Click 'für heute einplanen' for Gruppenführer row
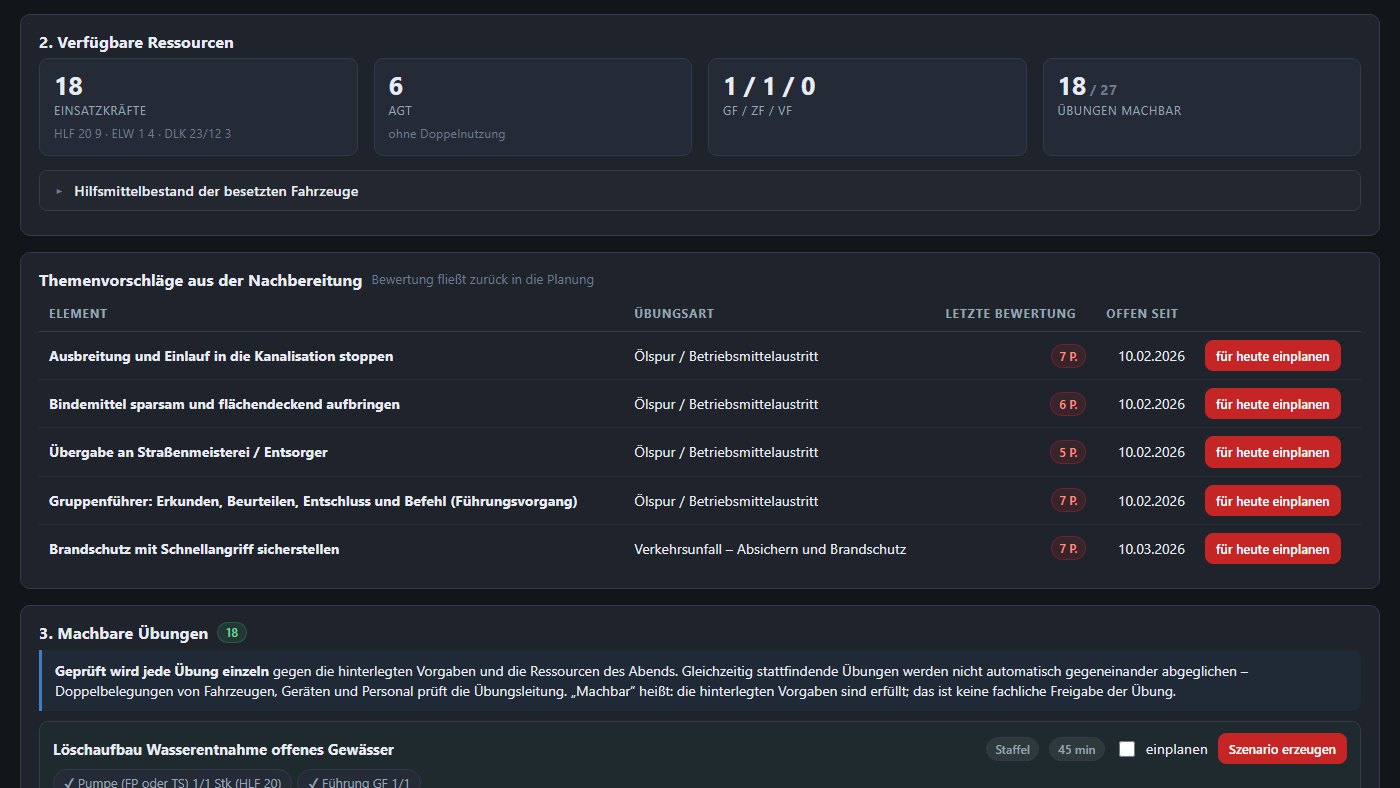The height and width of the screenshot is (788, 1400). (x=1272, y=501)
